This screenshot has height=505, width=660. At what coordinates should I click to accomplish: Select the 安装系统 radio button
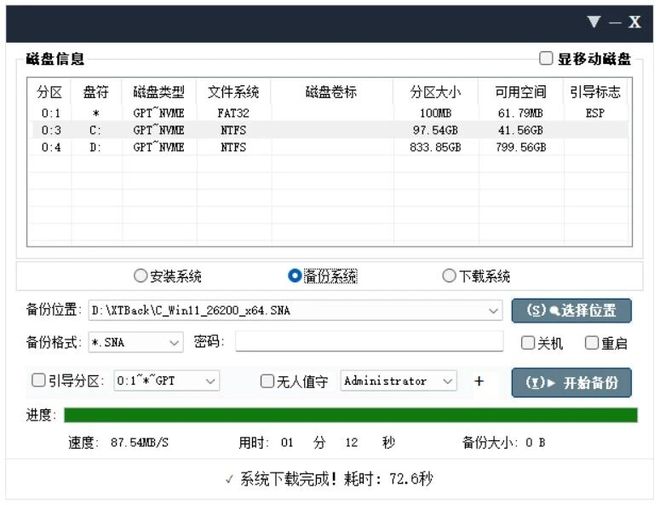coord(140,276)
